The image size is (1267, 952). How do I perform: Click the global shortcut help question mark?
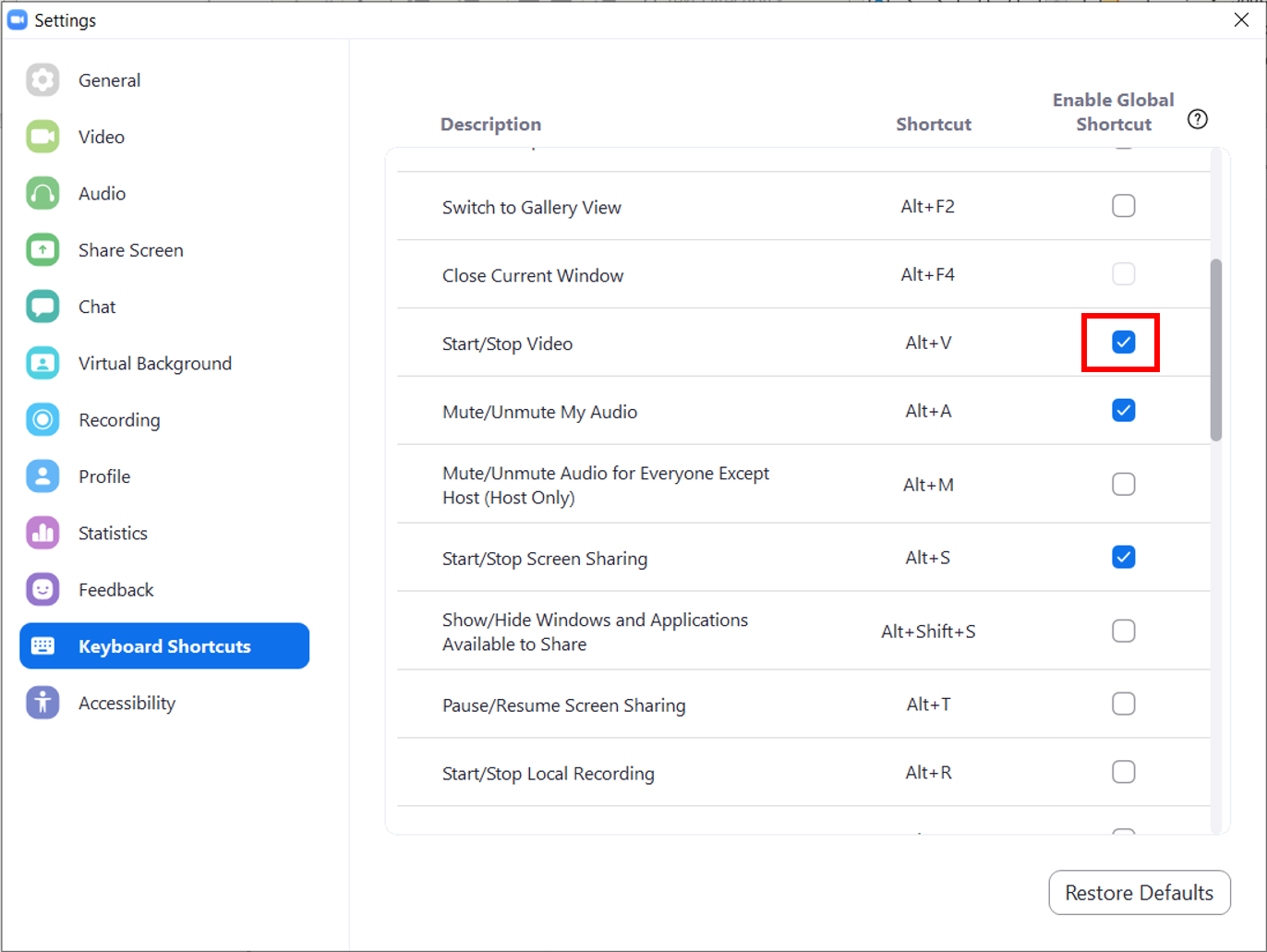pos(1198,119)
